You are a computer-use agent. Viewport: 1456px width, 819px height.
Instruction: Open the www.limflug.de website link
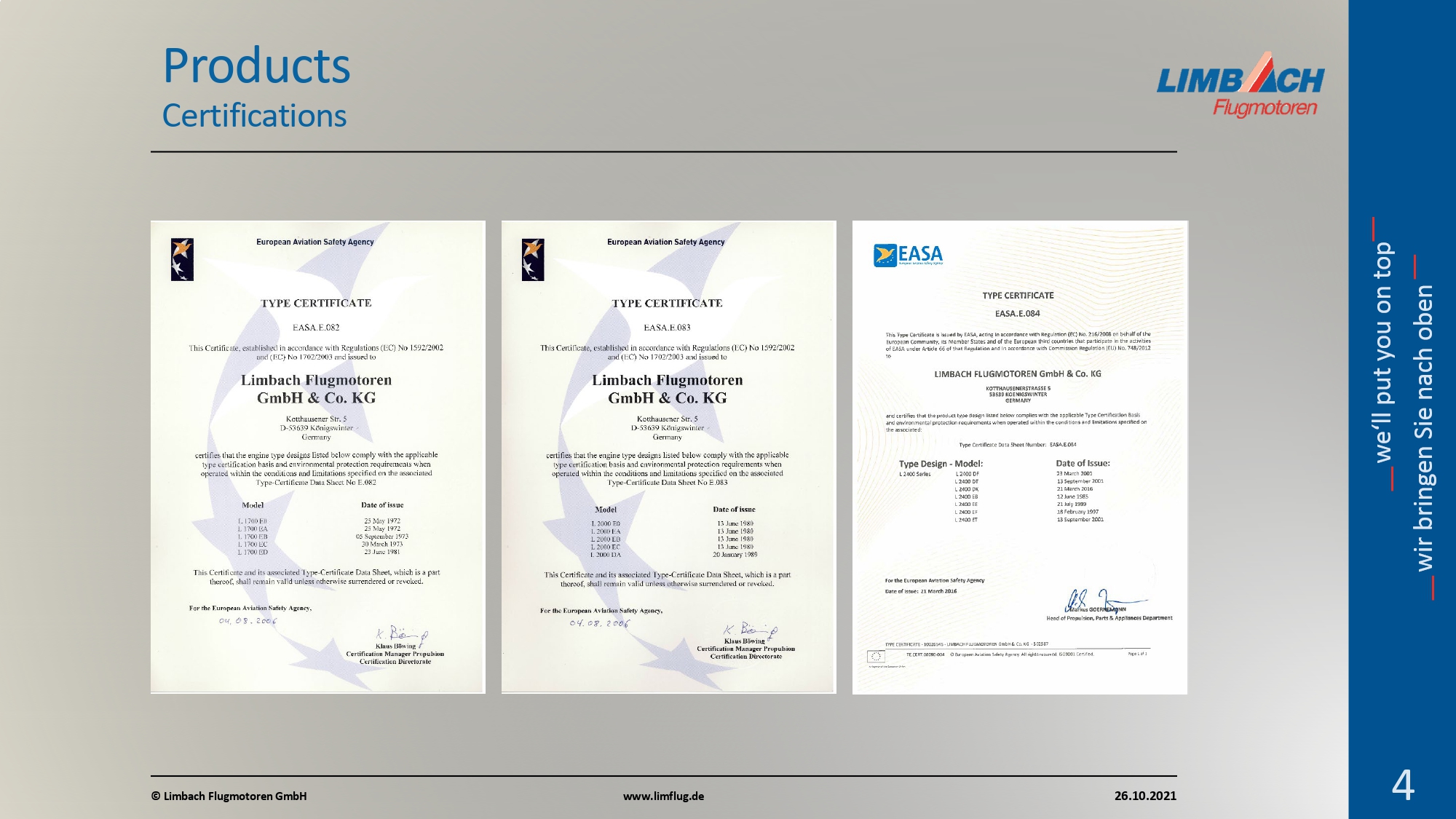click(x=663, y=796)
